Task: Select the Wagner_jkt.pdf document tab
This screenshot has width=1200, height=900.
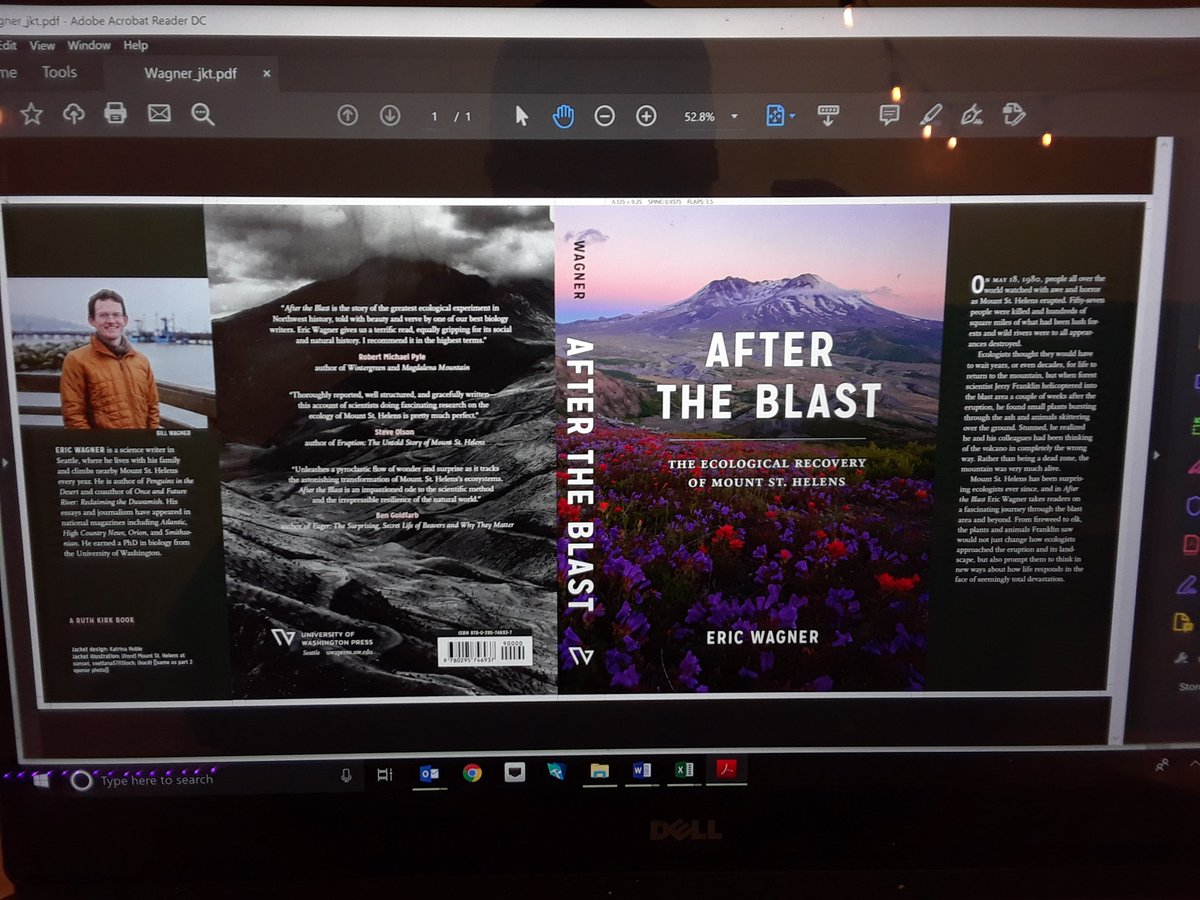Action: pyautogui.click(x=191, y=74)
